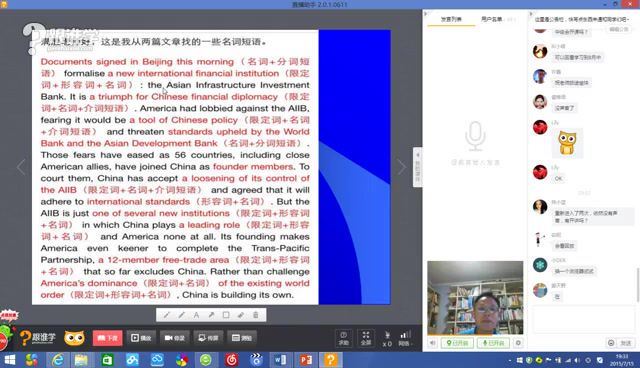Expand the triangle above the speaker list

426,13
